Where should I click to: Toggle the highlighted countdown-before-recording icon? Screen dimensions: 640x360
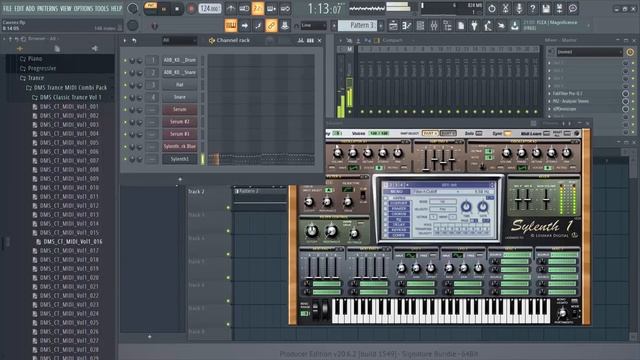tap(258, 9)
